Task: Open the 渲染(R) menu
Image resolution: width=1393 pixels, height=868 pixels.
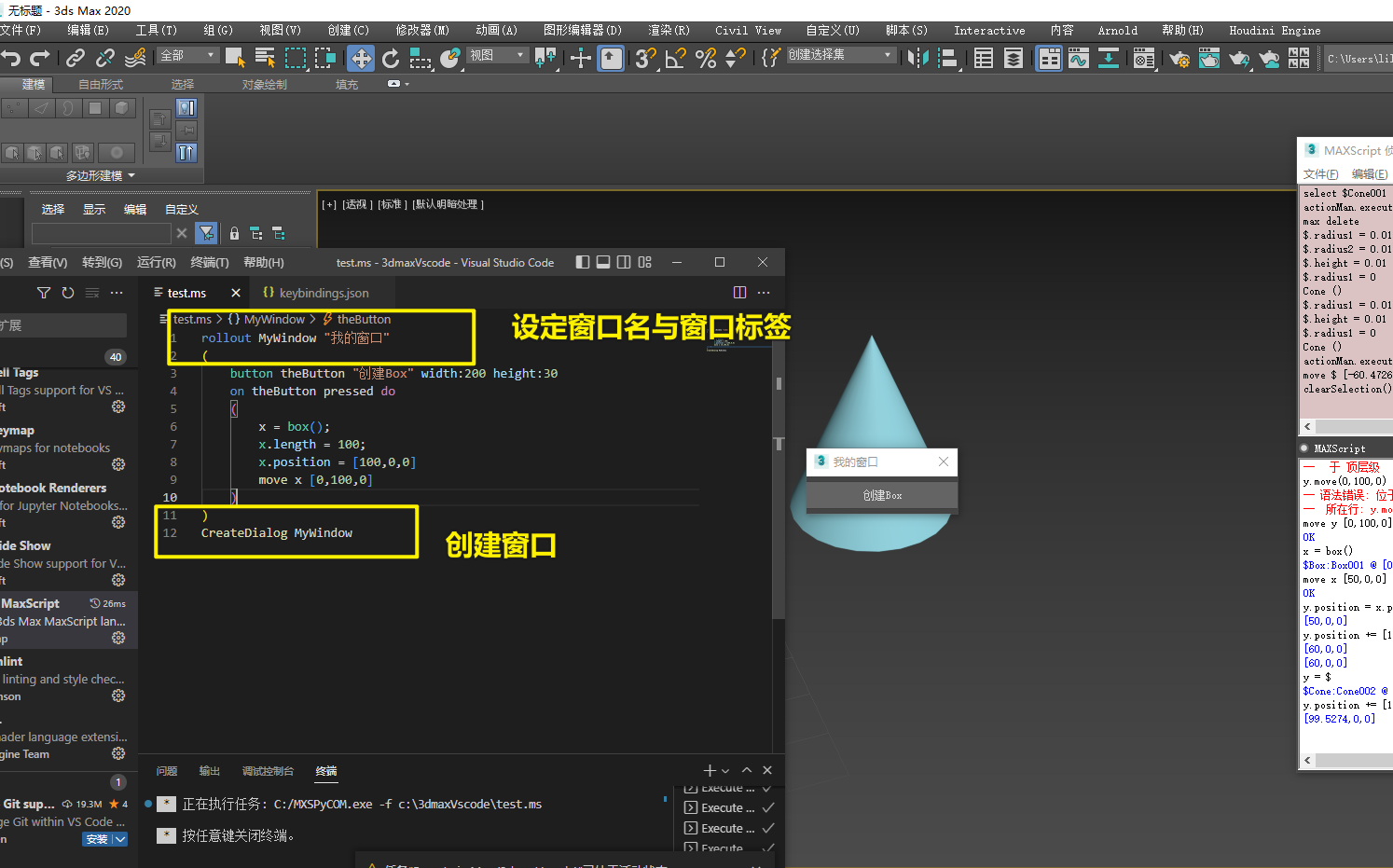Action: point(667,30)
